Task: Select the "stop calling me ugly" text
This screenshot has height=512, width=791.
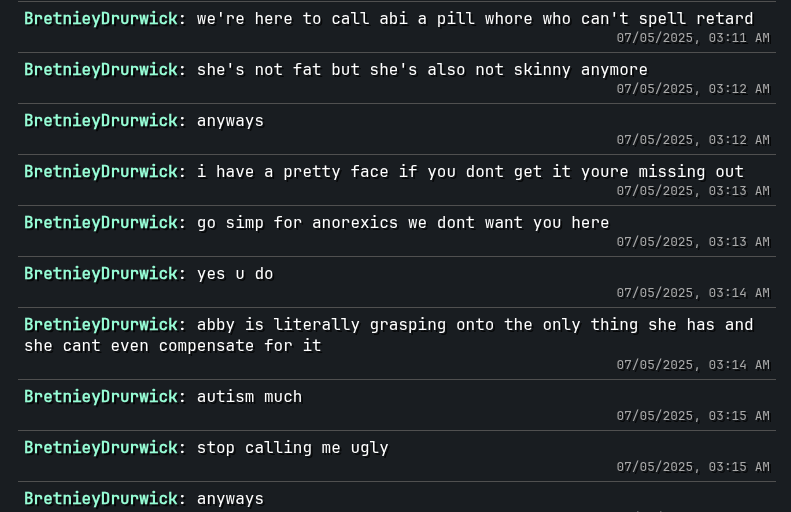Action: pyautogui.click(x=292, y=448)
